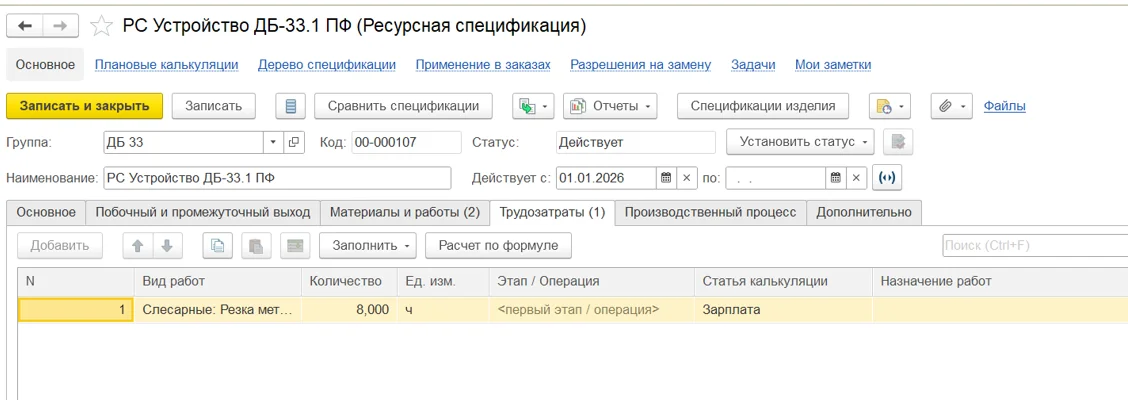The width and height of the screenshot is (1128, 400).
Task: Click the Добавить button
Action: (x=60, y=245)
